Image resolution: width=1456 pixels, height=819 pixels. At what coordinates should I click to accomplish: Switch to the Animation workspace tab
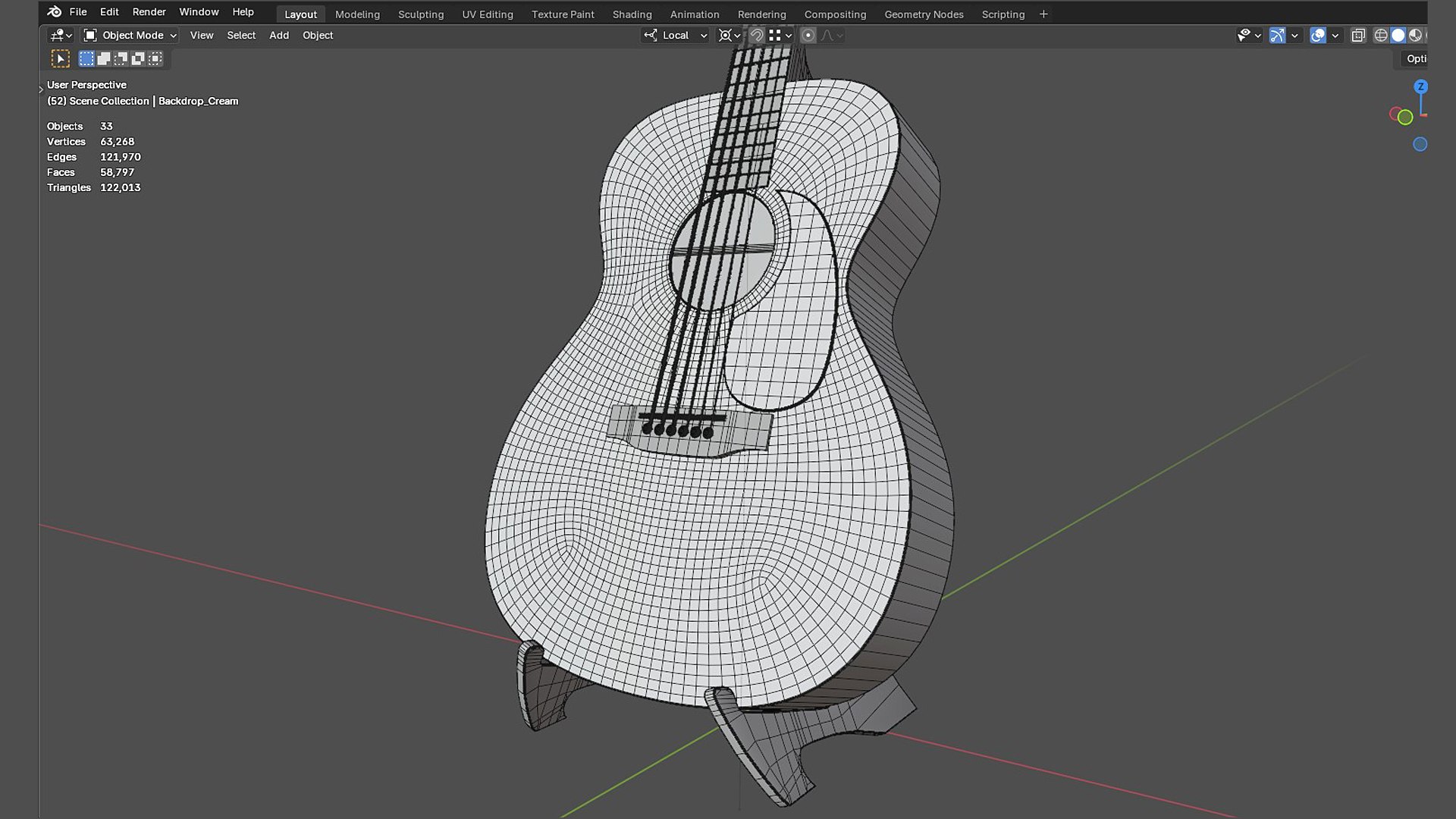[695, 14]
